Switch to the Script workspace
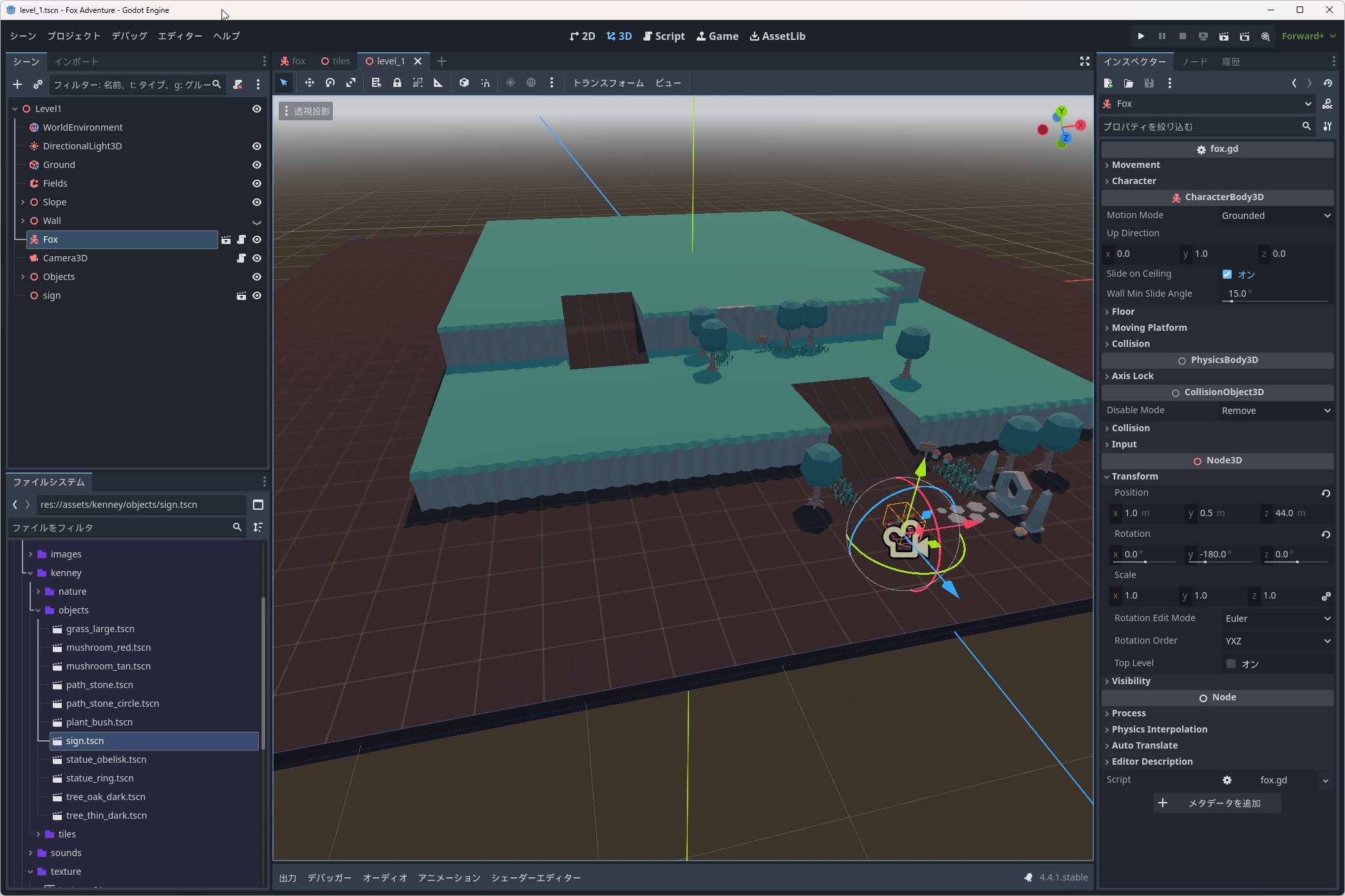 coord(664,37)
